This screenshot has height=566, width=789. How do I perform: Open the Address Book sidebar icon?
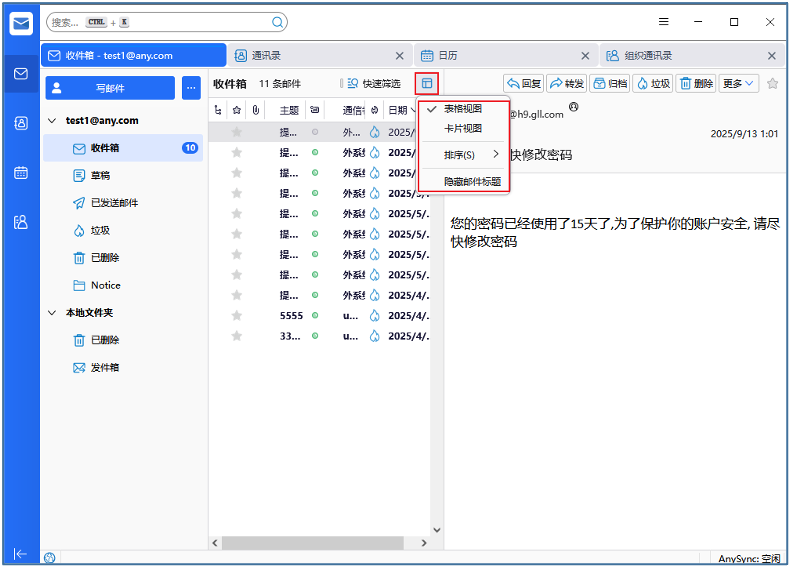tap(20, 123)
